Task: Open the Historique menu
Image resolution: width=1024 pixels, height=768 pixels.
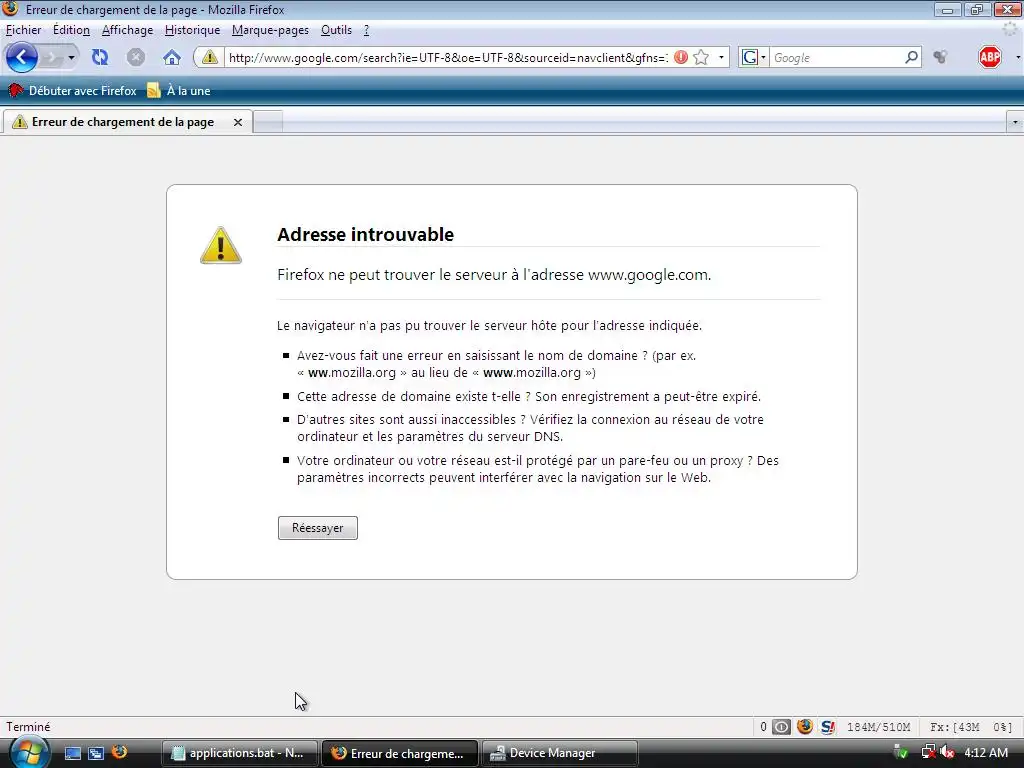Action: [192, 30]
